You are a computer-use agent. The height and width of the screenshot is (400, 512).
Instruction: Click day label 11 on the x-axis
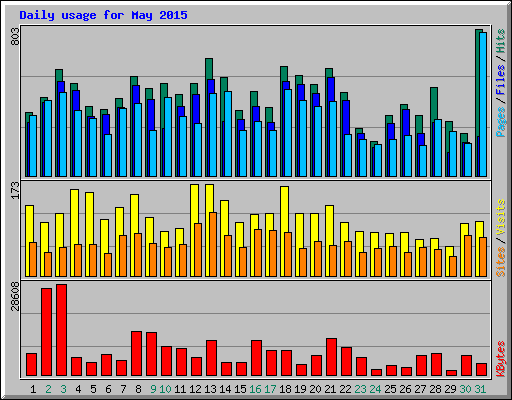tap(180, 389)
